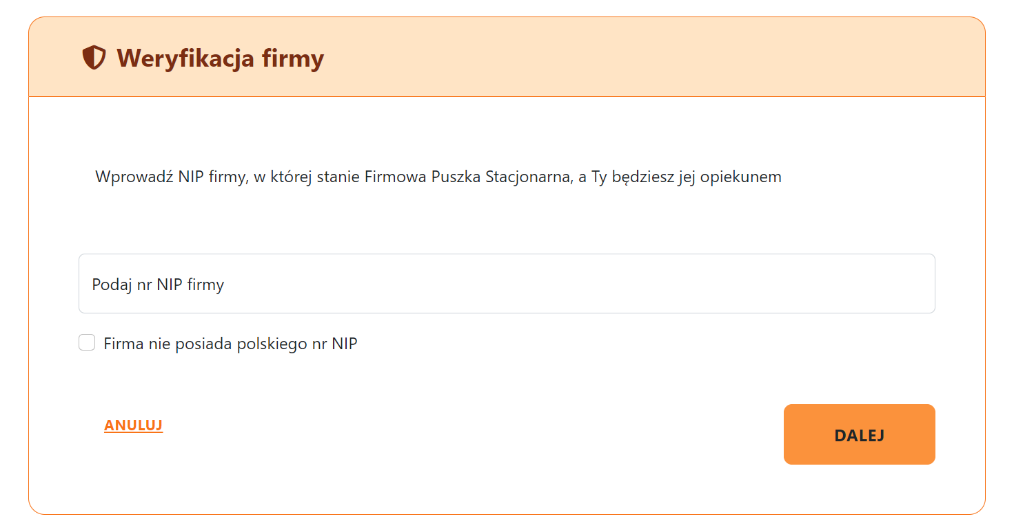
Task: Click the Wprowadź NIP firmy instruction sentence
Action: 438,177
